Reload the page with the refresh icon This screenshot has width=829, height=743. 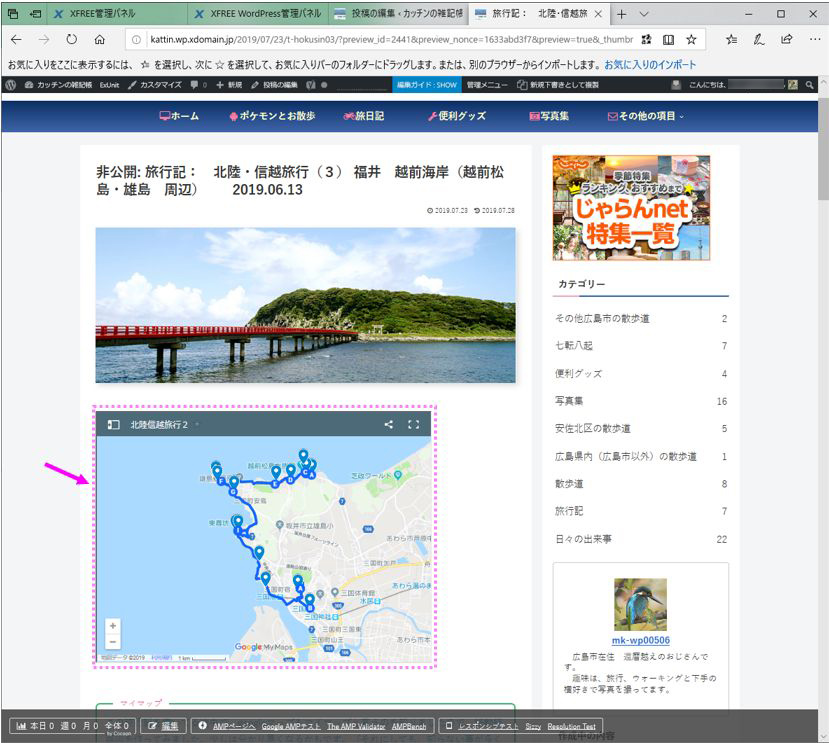coord(71,39)
